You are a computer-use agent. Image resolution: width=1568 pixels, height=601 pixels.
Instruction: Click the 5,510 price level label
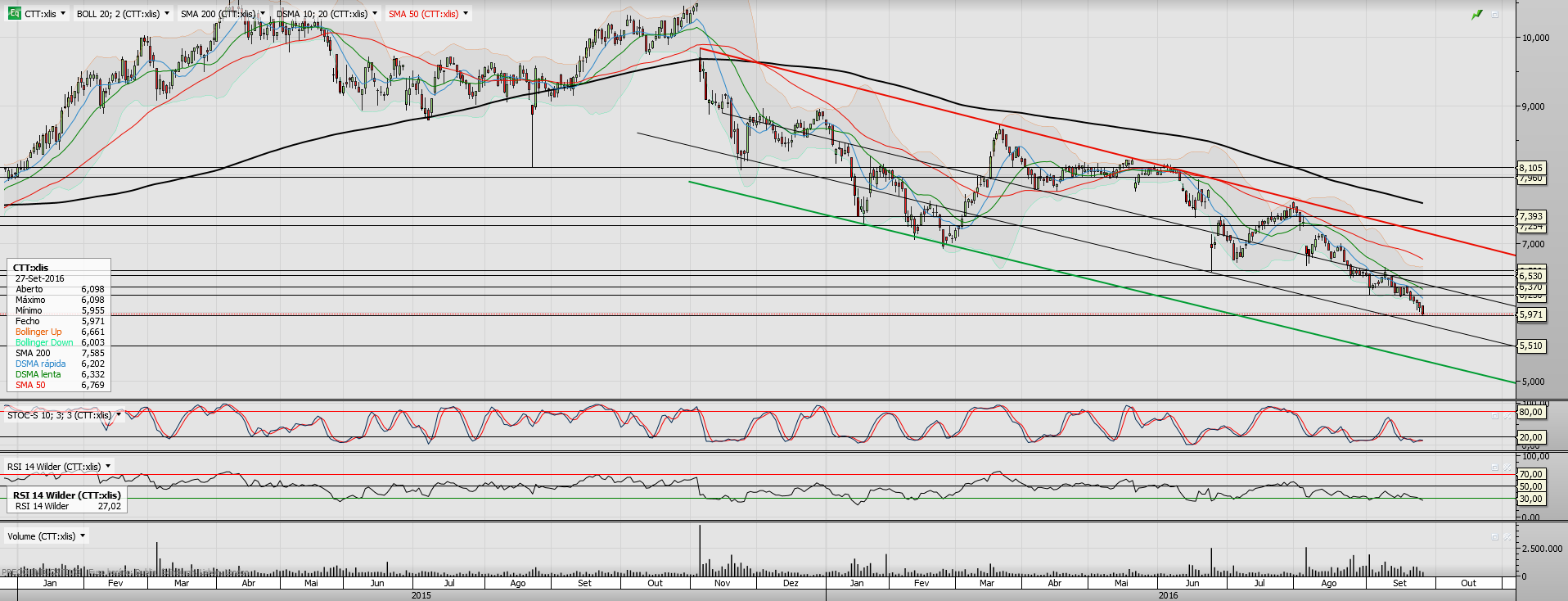pyautogui.click(x=1531, y=346)
